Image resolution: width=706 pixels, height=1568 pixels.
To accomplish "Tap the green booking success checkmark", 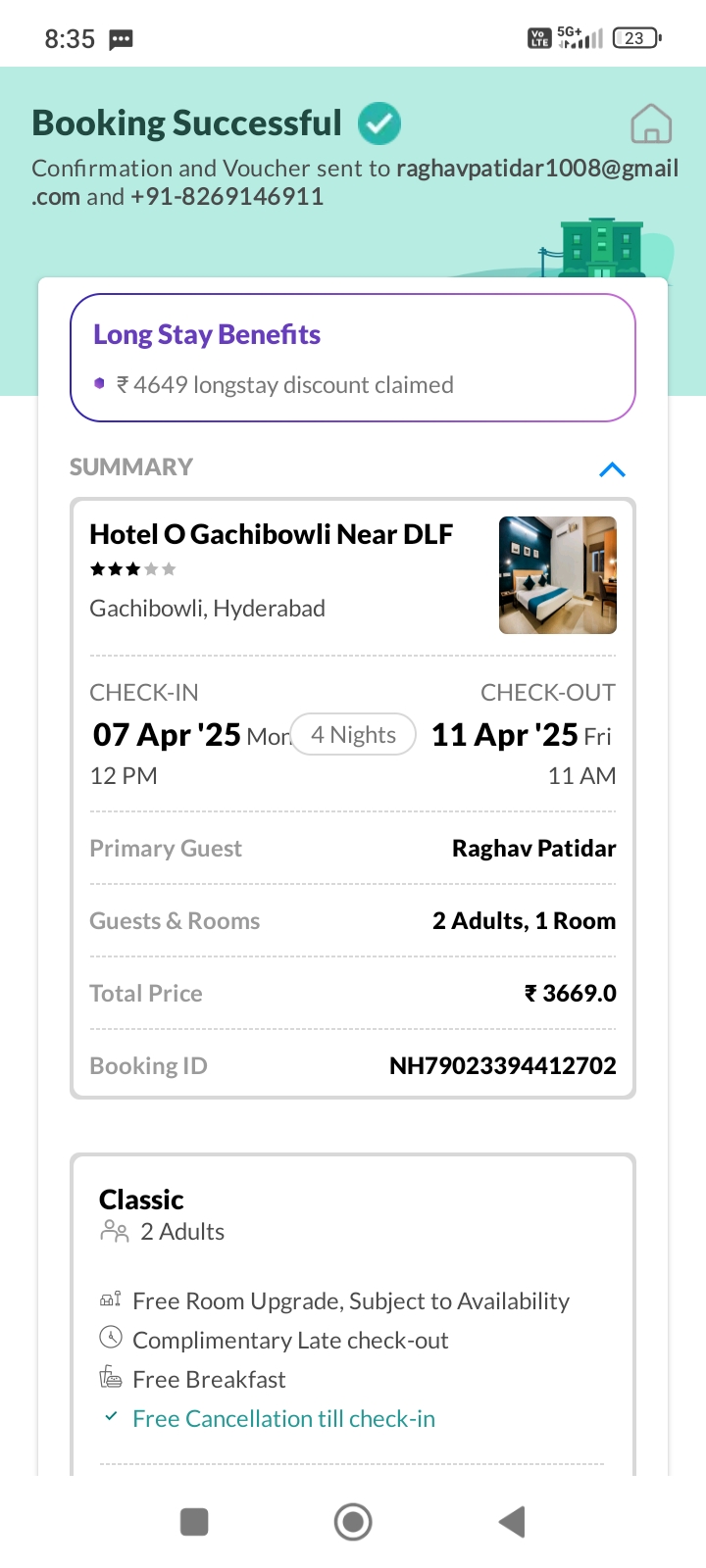I will (x=379, y=123).
